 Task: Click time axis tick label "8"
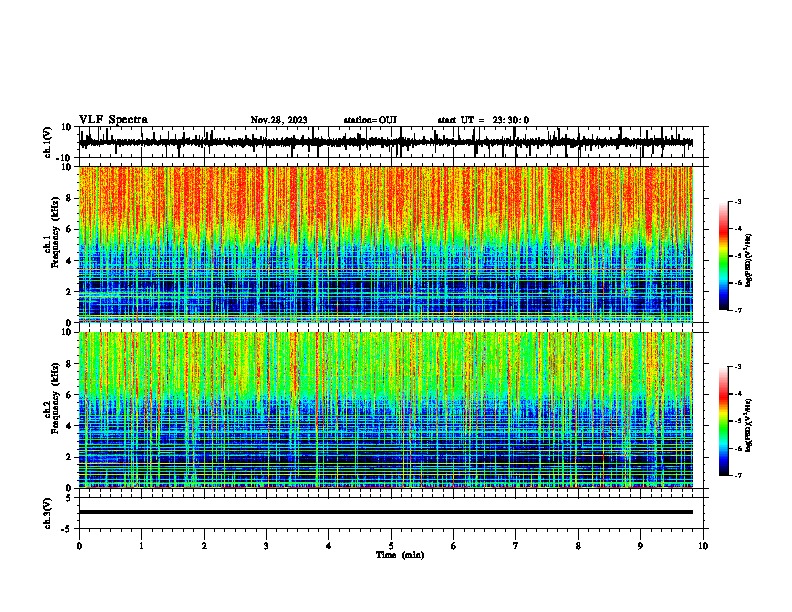578,546
